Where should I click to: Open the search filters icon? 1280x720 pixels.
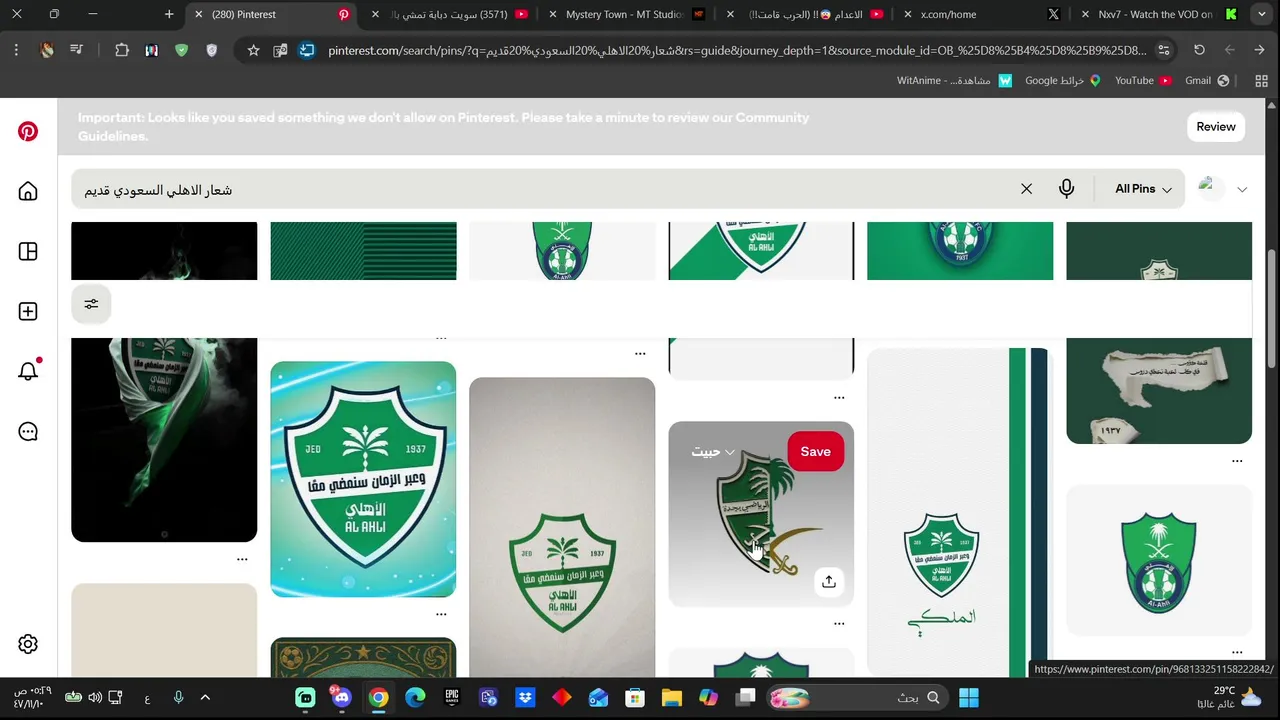pyautogui.click(x=91, y=304)
